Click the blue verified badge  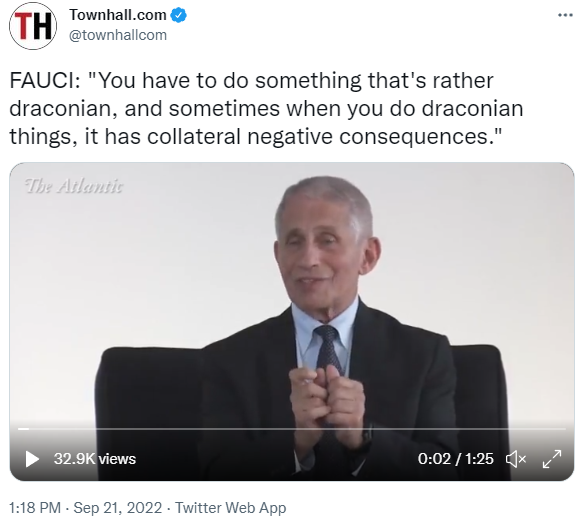178,15
